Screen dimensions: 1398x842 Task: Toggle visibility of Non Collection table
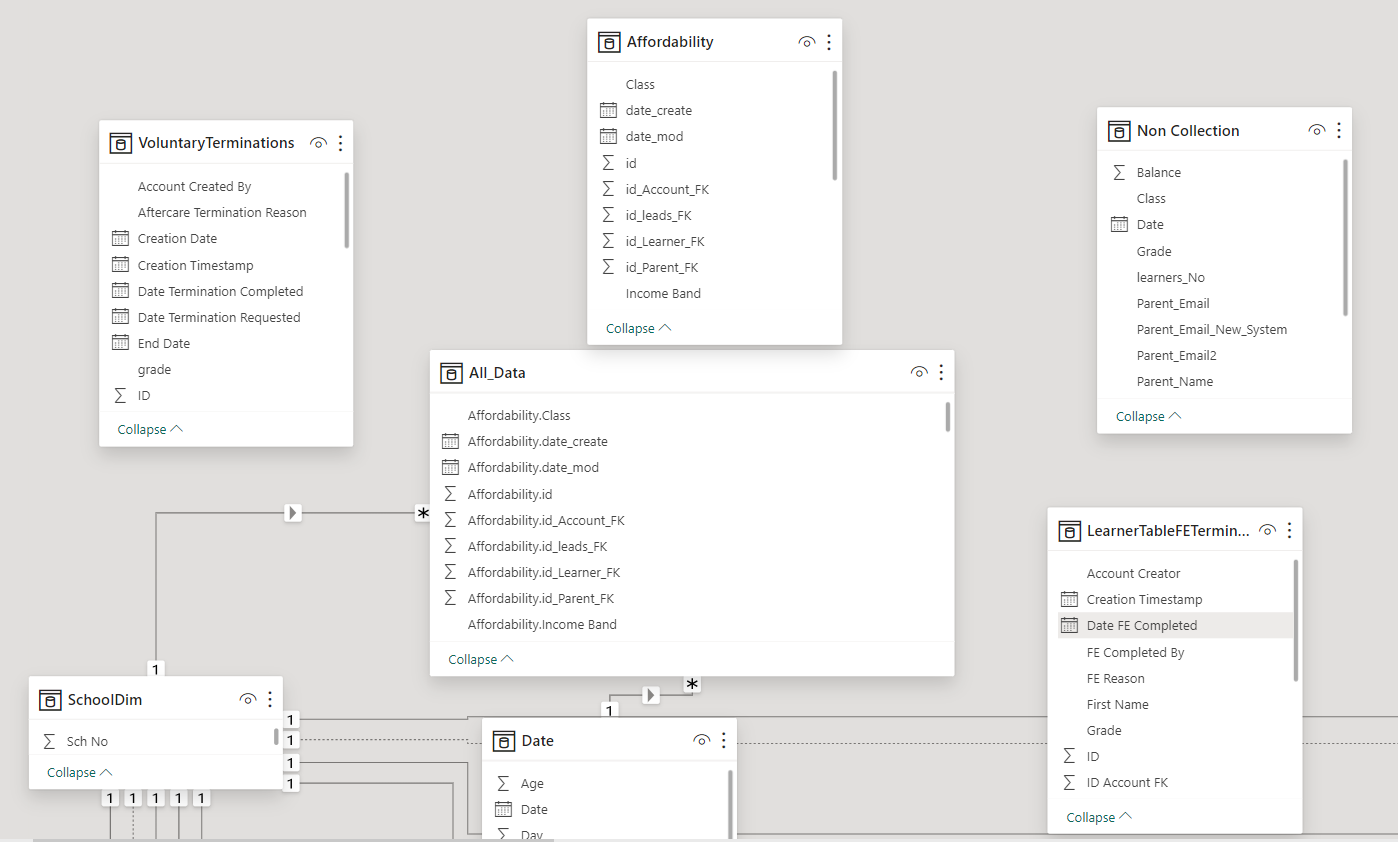point(1317,130)
